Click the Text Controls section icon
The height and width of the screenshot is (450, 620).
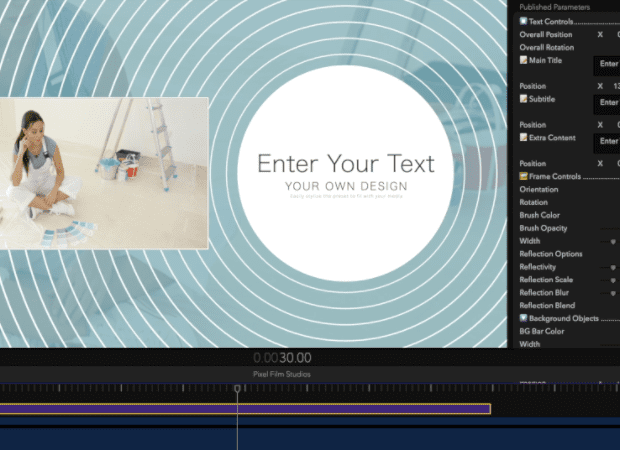(523, 21)
